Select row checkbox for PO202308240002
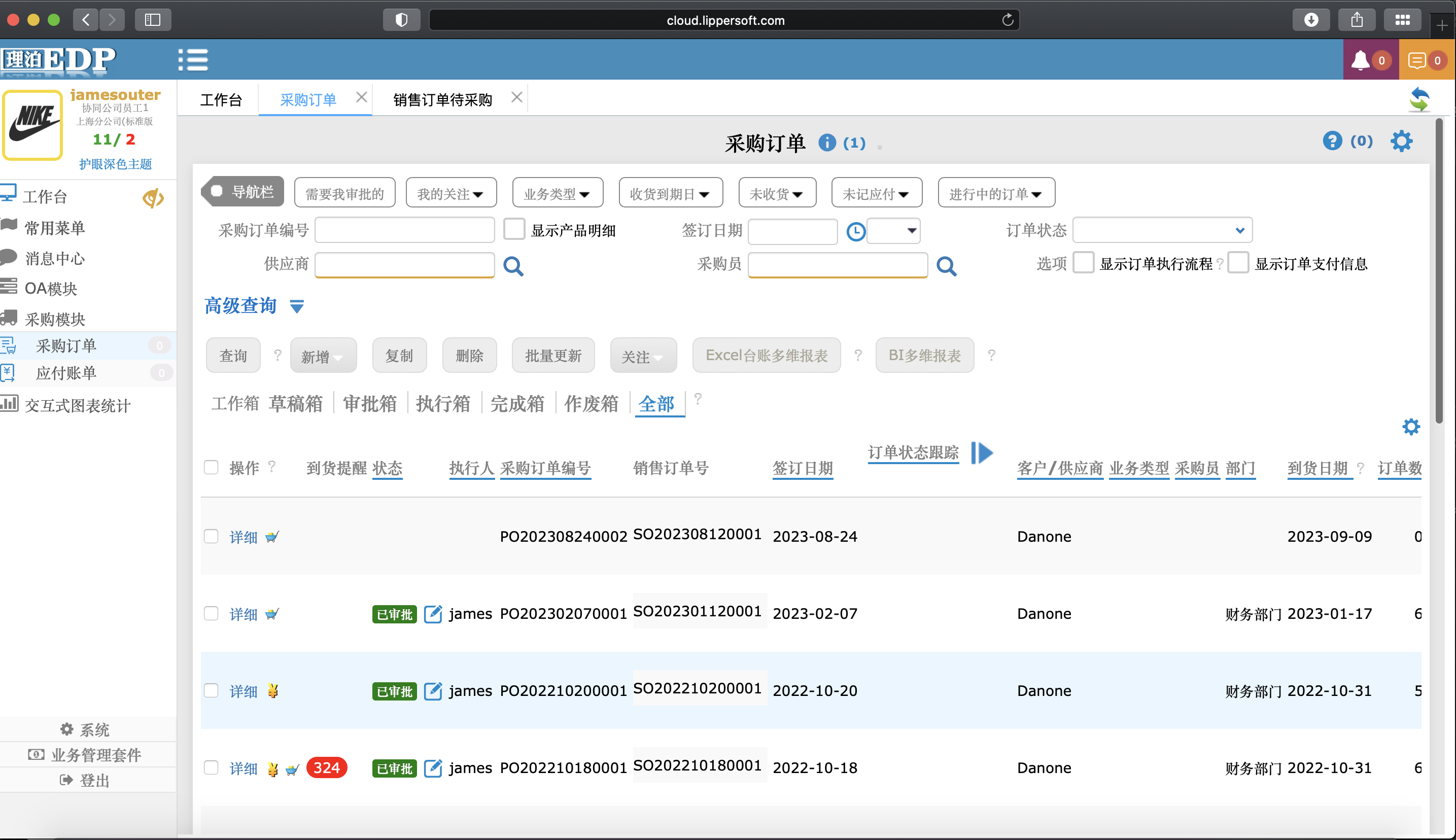 tap(211, 537)
